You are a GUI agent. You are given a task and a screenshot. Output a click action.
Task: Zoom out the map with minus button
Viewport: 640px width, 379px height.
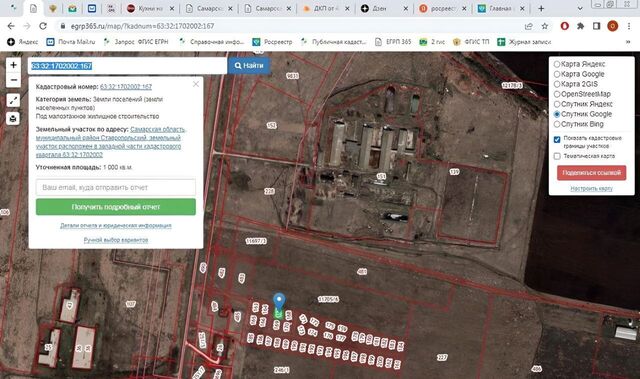13,80
